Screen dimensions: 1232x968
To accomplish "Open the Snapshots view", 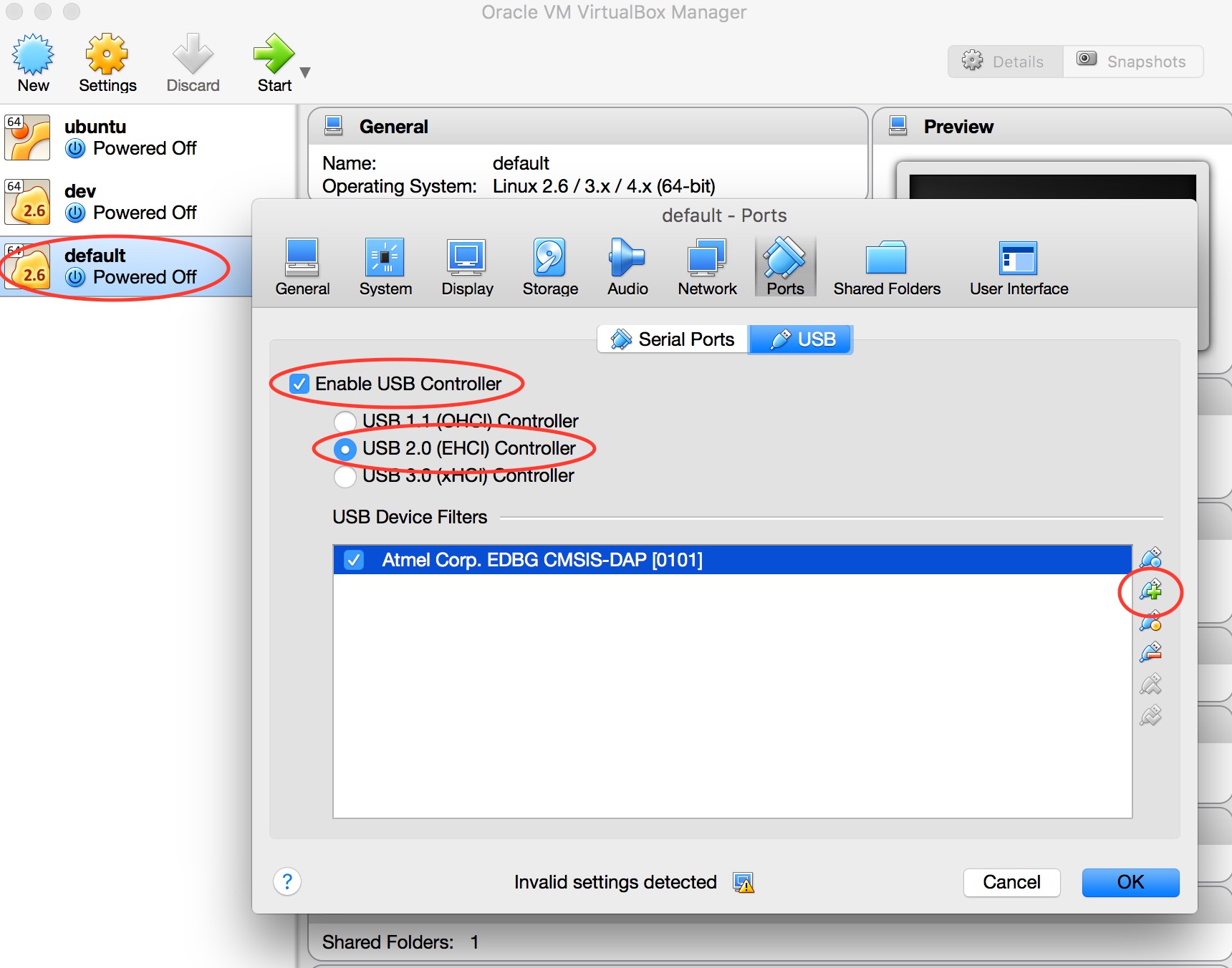I will [1132, 62].
